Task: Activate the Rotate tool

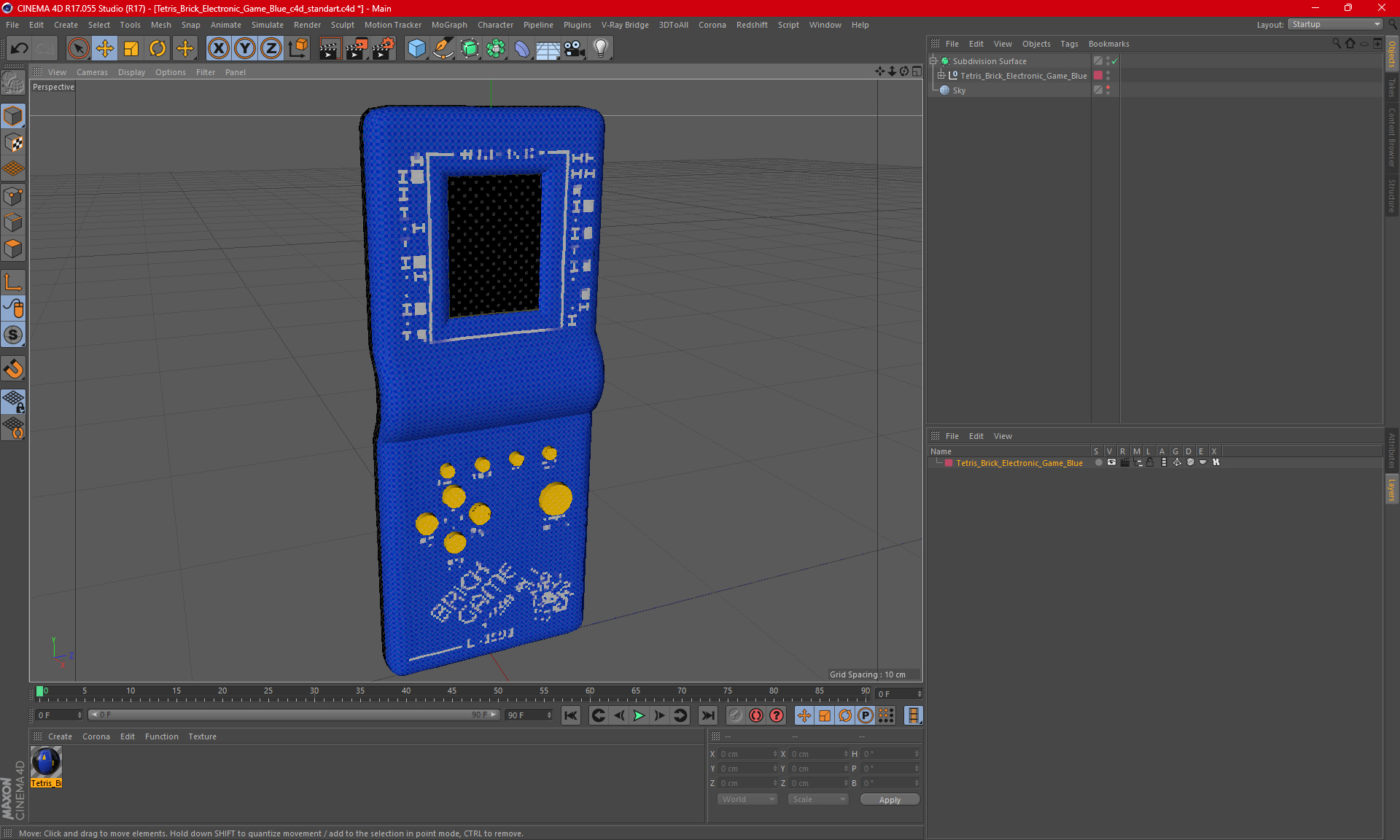Action: point(157,48)
